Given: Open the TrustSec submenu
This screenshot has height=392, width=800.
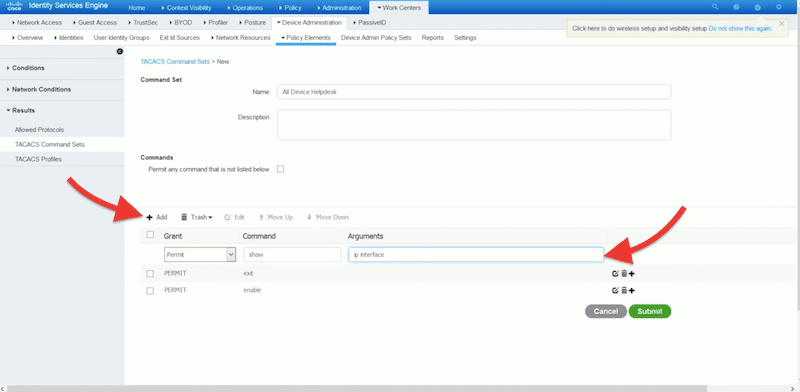Looking at the screenshot, I should 142,22.
